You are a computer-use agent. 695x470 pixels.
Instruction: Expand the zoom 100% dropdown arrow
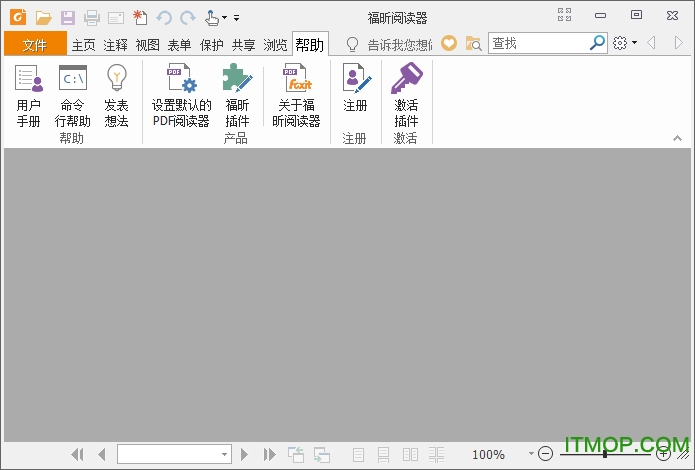[531, 454]
